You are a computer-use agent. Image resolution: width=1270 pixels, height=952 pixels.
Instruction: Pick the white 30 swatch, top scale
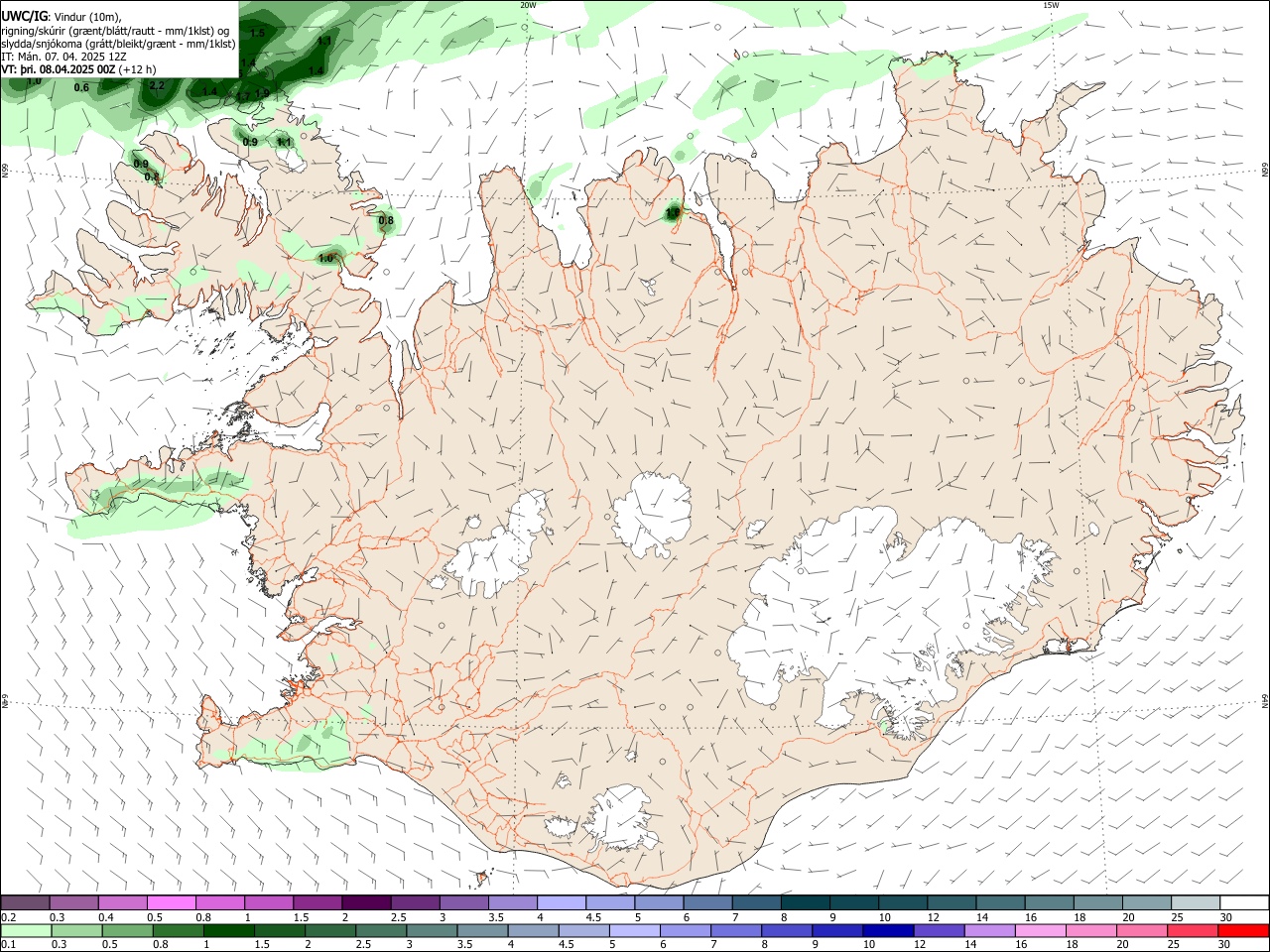click(x=1243, y=903)
